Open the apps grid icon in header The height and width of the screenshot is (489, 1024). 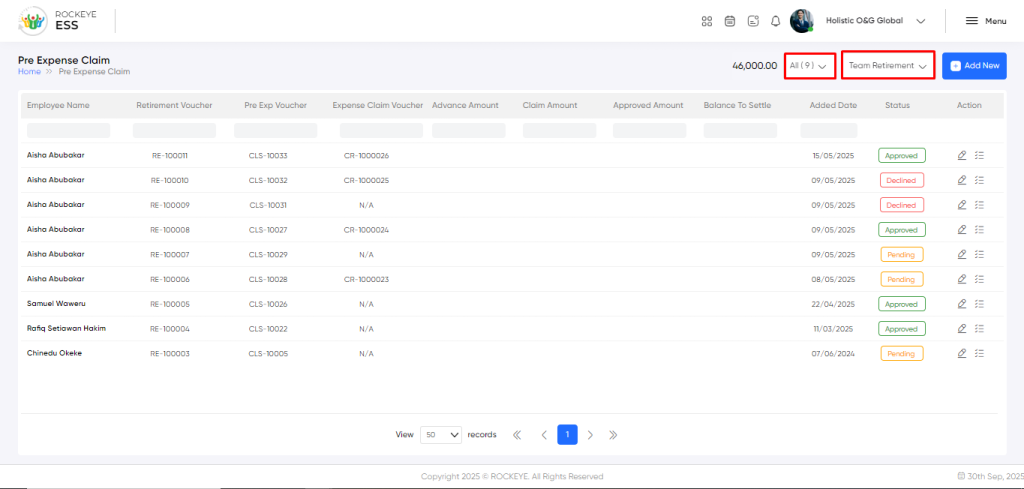[x=707, y=21]
